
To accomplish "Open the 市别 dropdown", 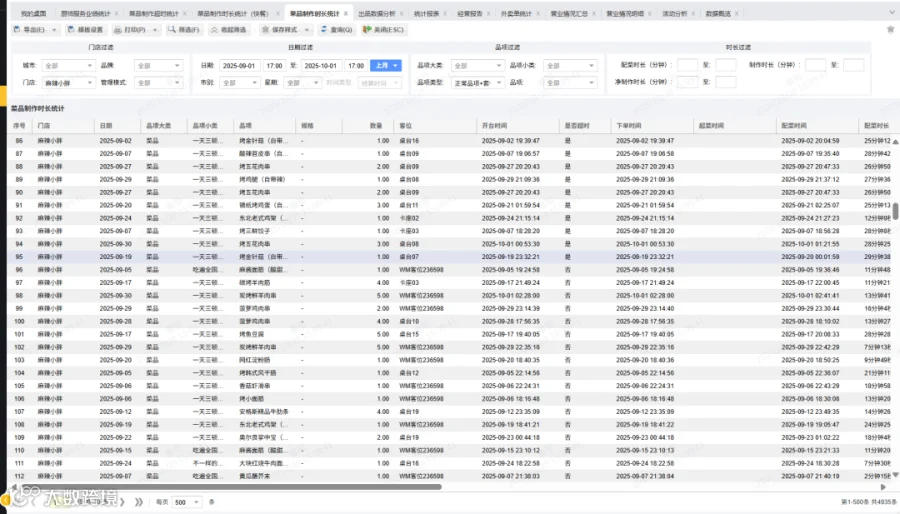I will pos(239,83).
